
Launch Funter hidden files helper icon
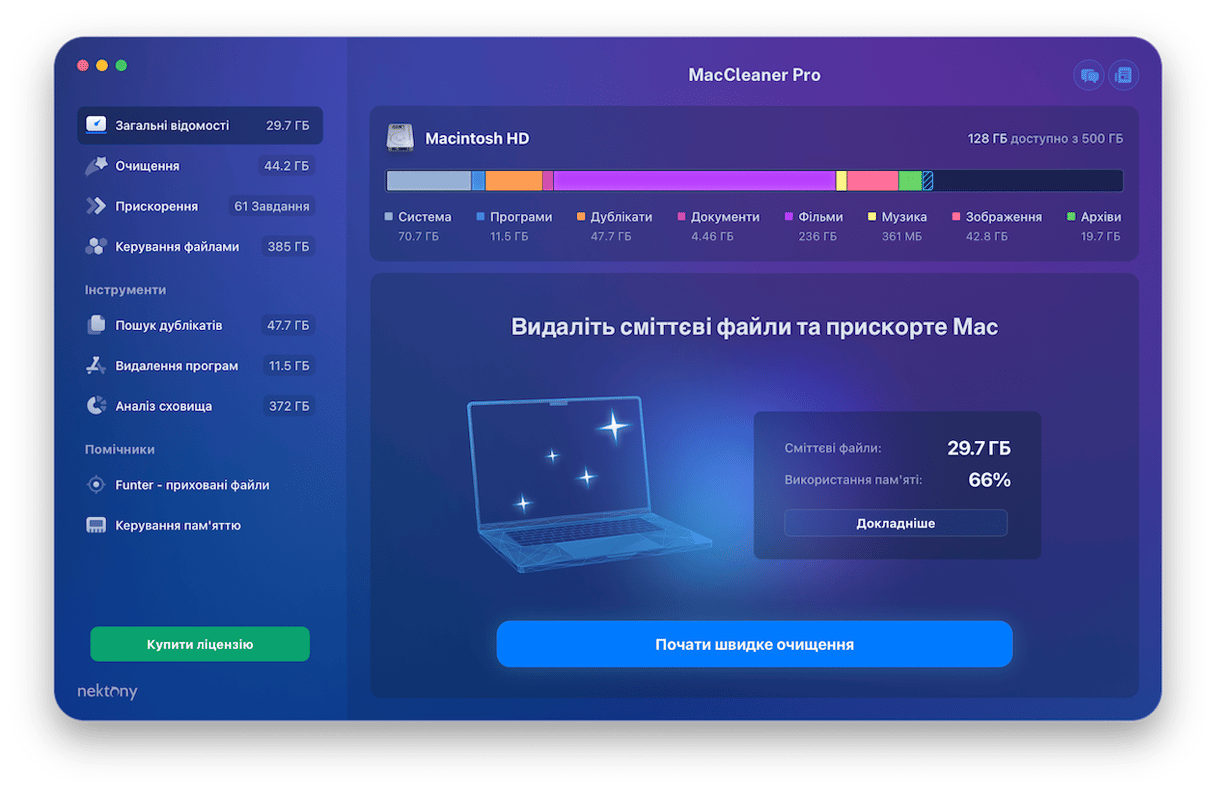96,485
